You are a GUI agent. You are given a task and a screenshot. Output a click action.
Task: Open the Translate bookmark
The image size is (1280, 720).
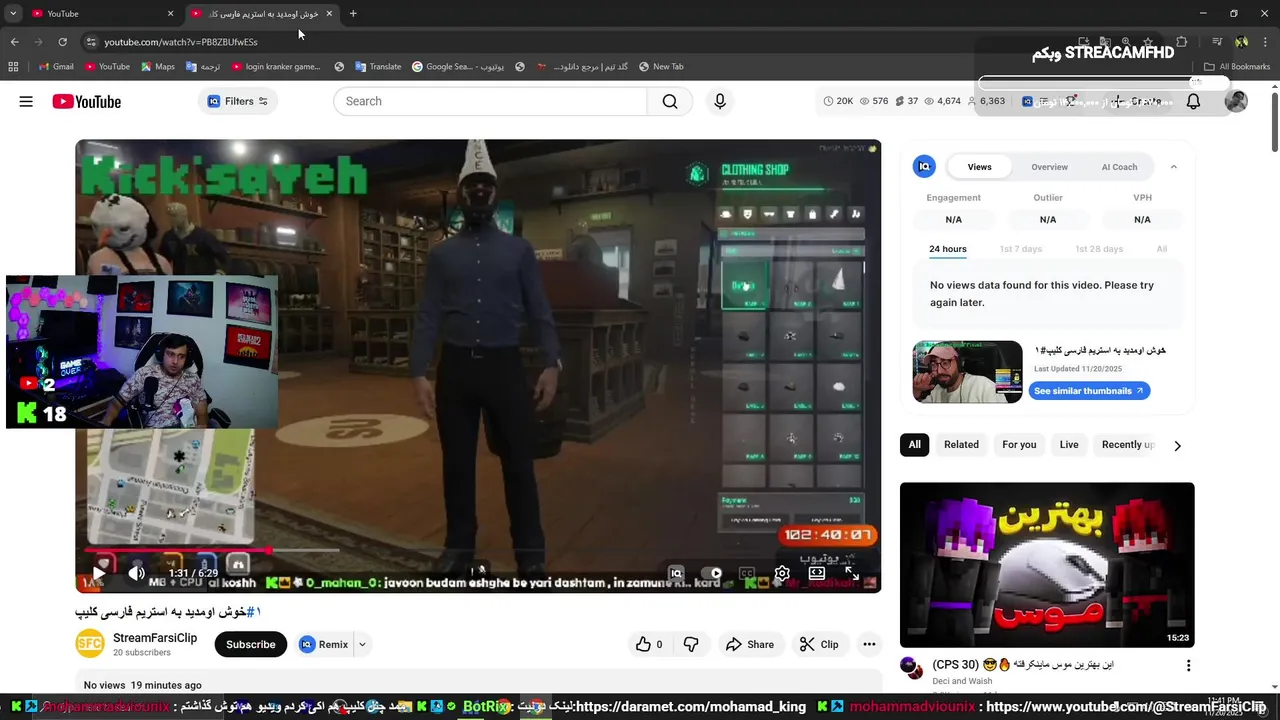click(378, 66)
